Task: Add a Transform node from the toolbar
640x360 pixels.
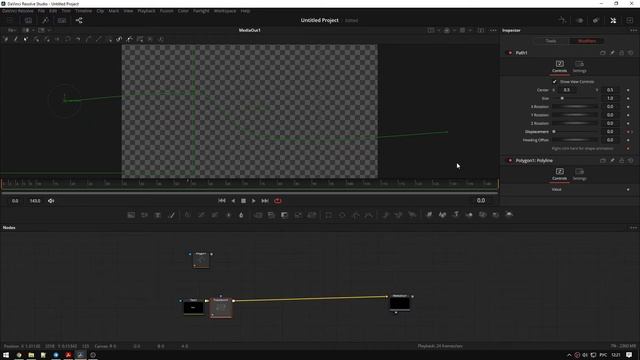Action: (312, 215)
